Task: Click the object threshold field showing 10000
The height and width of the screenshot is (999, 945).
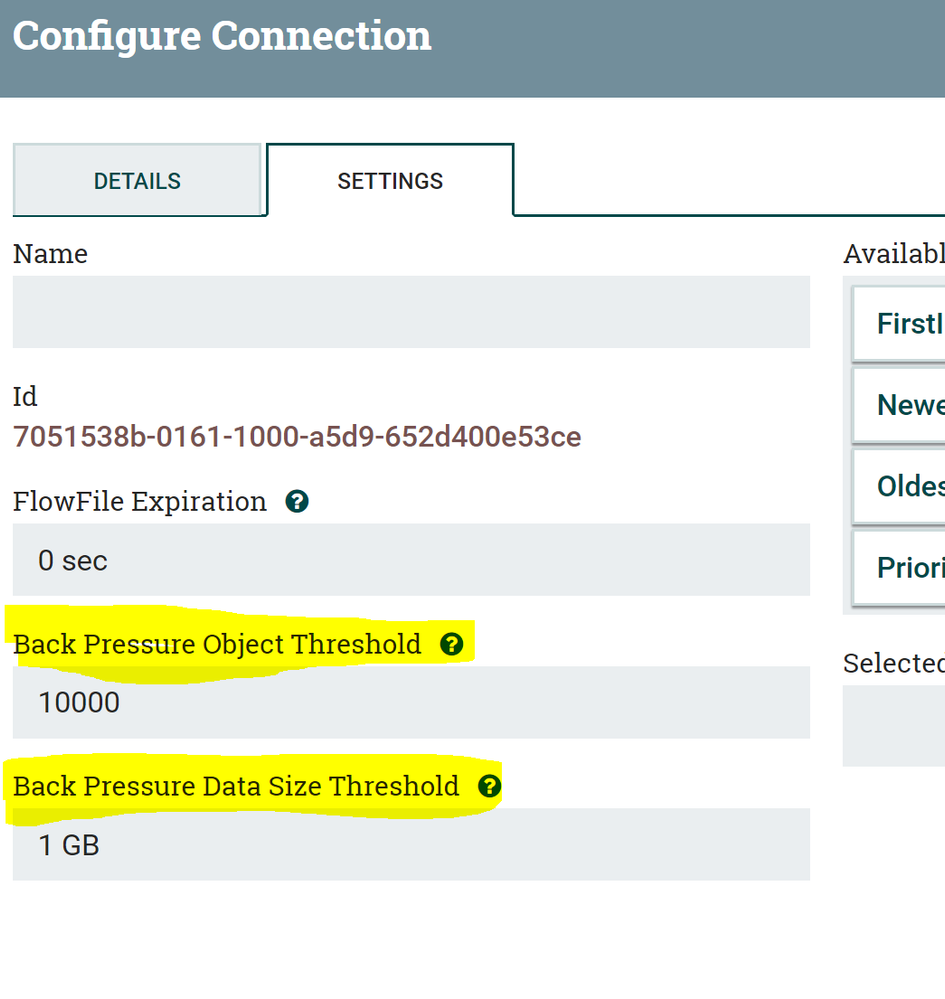Action: click(x=411, y=702)
